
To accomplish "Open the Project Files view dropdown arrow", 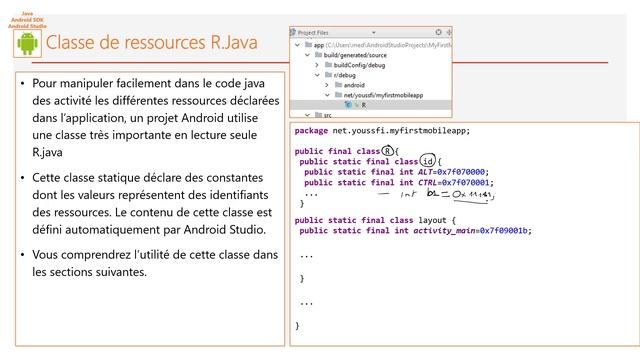I will coord(373,33).
